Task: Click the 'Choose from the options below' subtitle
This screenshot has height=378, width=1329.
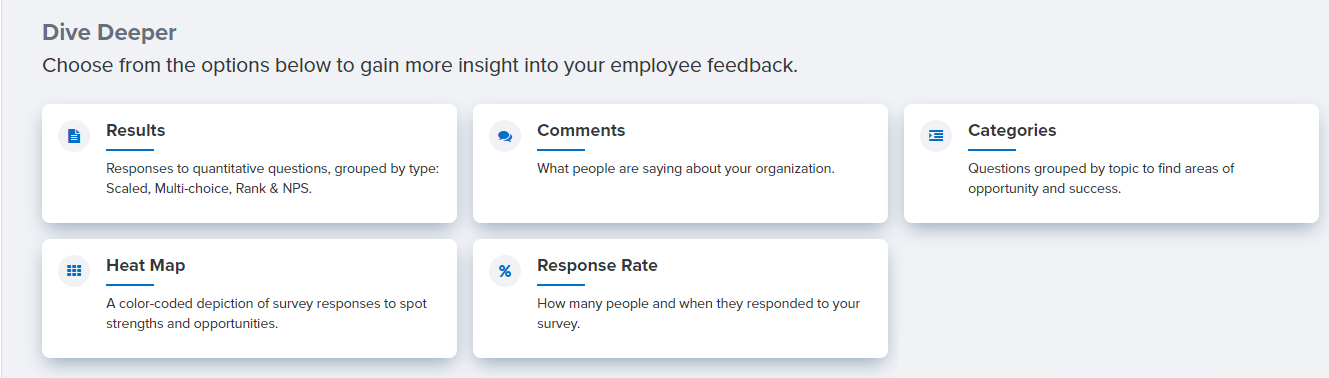Action: coord(420,66)
